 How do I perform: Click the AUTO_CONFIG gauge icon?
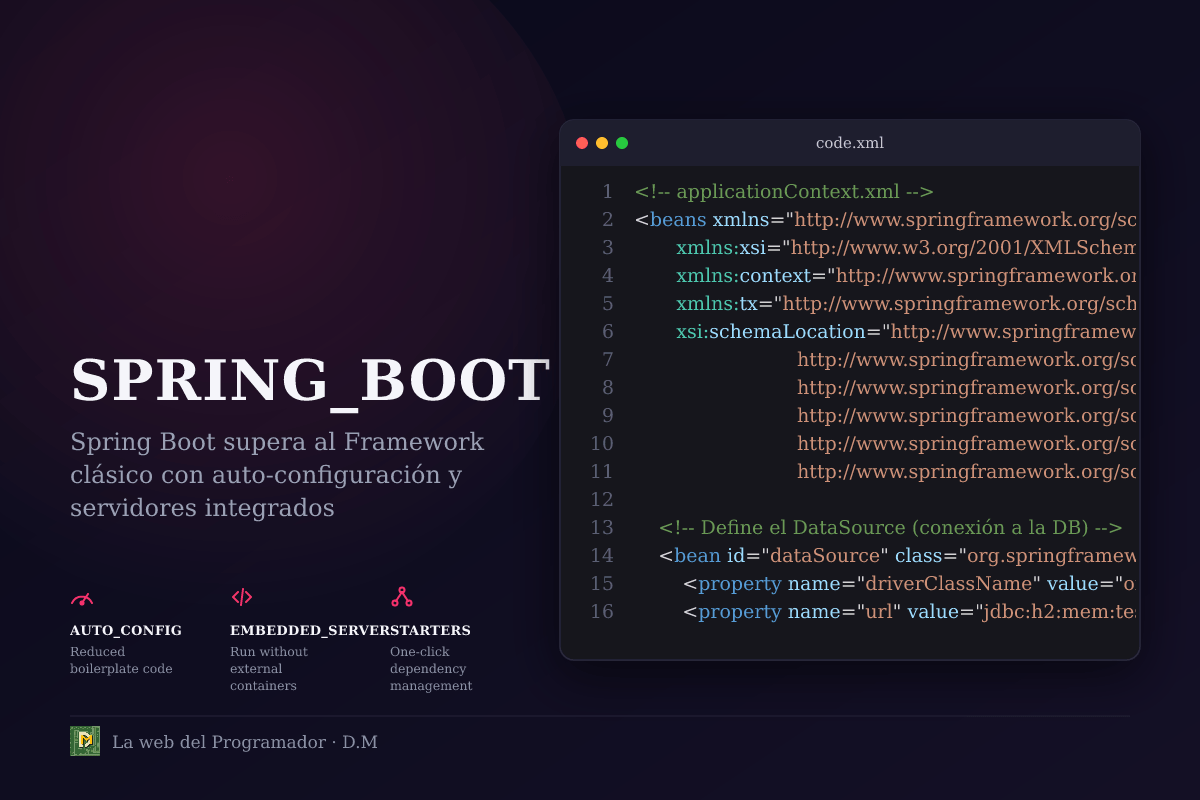pos(82,598)
